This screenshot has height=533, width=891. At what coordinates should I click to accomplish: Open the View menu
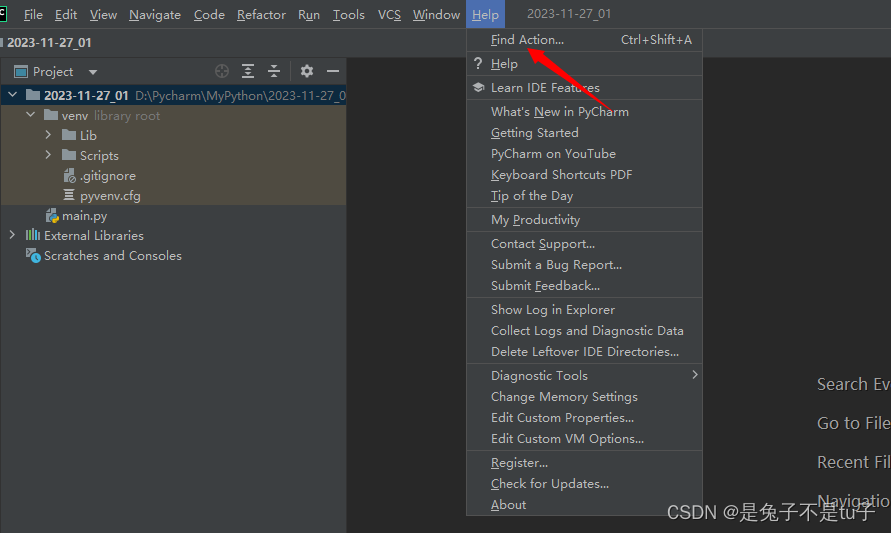[103, 15]
